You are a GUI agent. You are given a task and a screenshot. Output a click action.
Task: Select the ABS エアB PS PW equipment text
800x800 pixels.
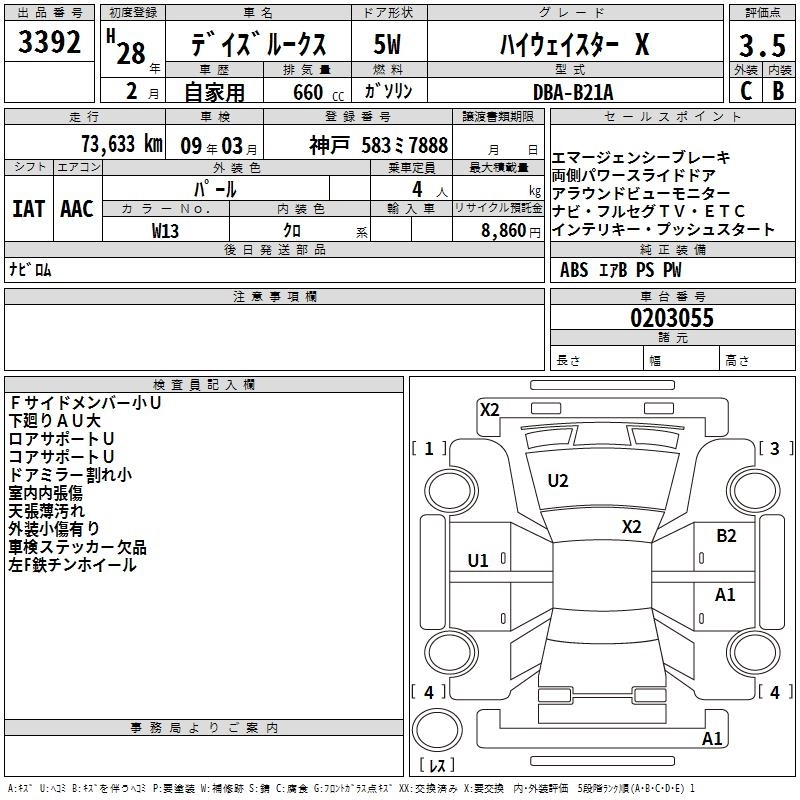[x=621, y=269]
